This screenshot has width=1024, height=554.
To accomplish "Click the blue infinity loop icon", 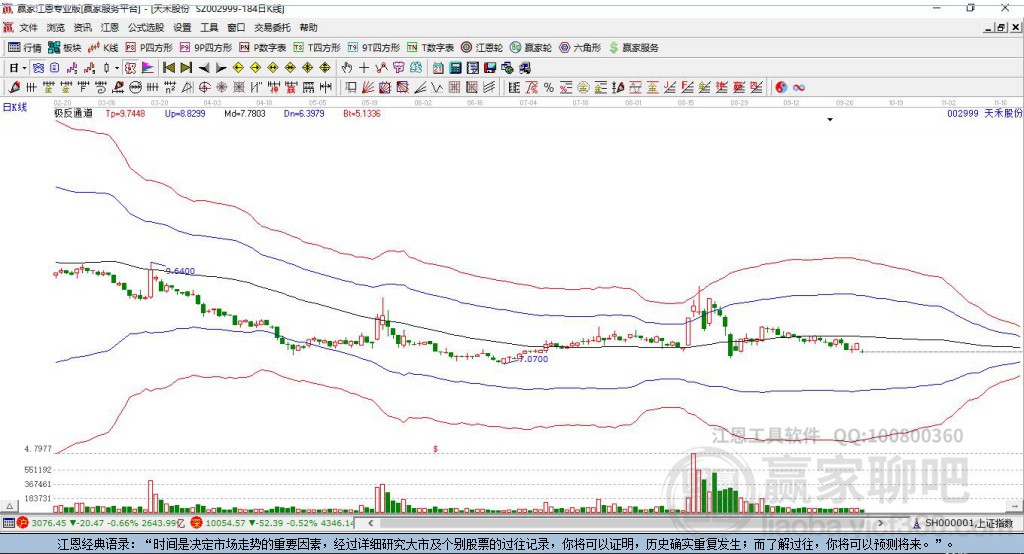I will pyautogui.click(x=799, y=88).
